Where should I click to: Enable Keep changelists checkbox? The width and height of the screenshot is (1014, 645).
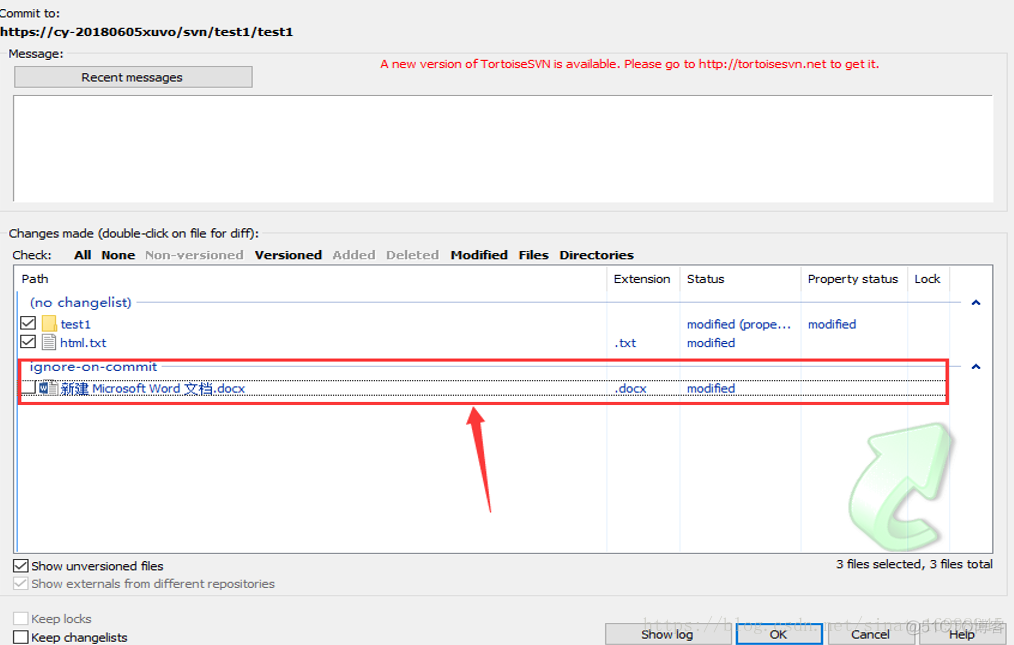[21, 637]
